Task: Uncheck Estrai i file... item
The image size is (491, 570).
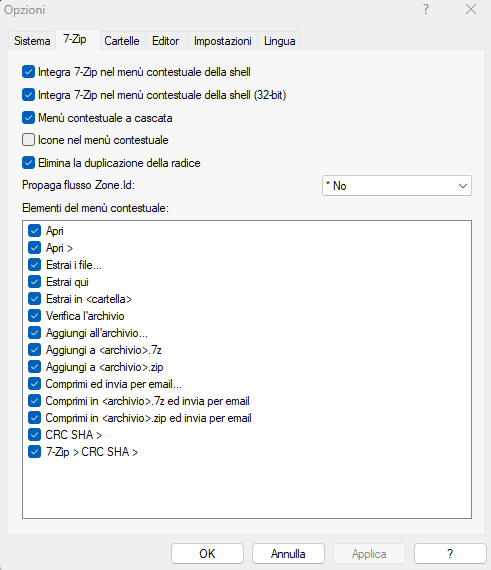Action: pyautogui.click(x=35, y=265)
